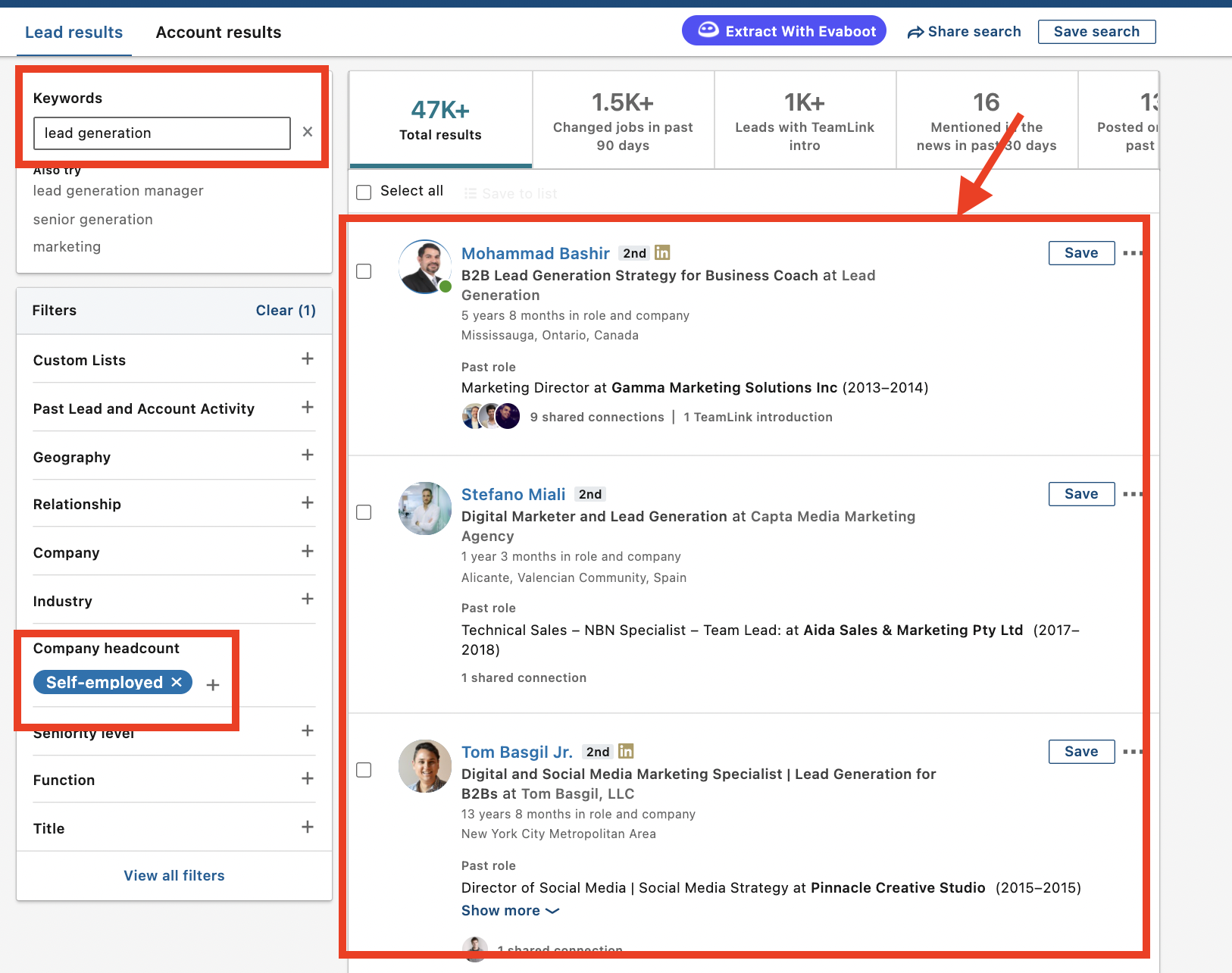This screenshot has width=1232, height=973.
Task: Click LinkedIn badge next to Mohammad Bashir
Action: (x=662, y=252)
